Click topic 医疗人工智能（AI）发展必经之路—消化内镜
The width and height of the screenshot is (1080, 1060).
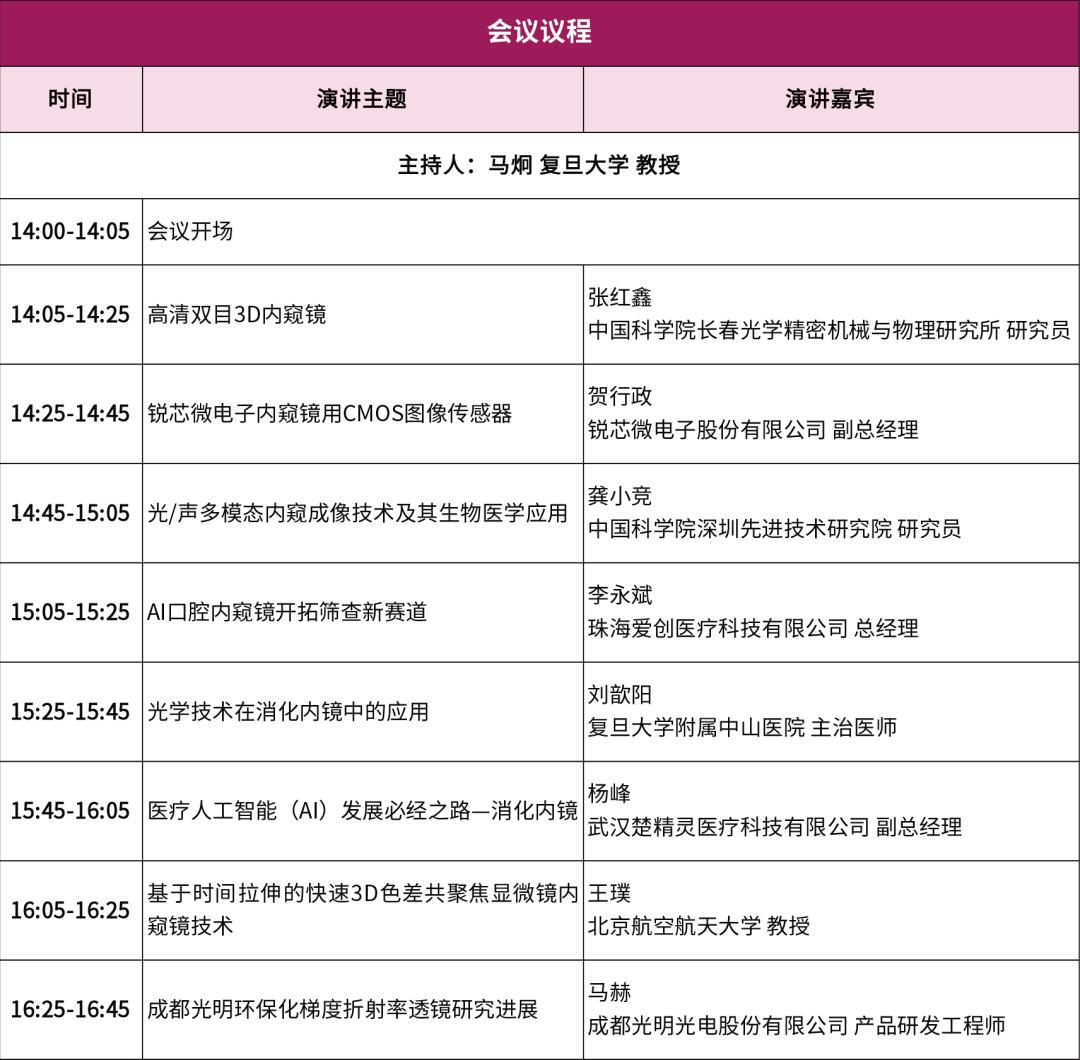363,811
